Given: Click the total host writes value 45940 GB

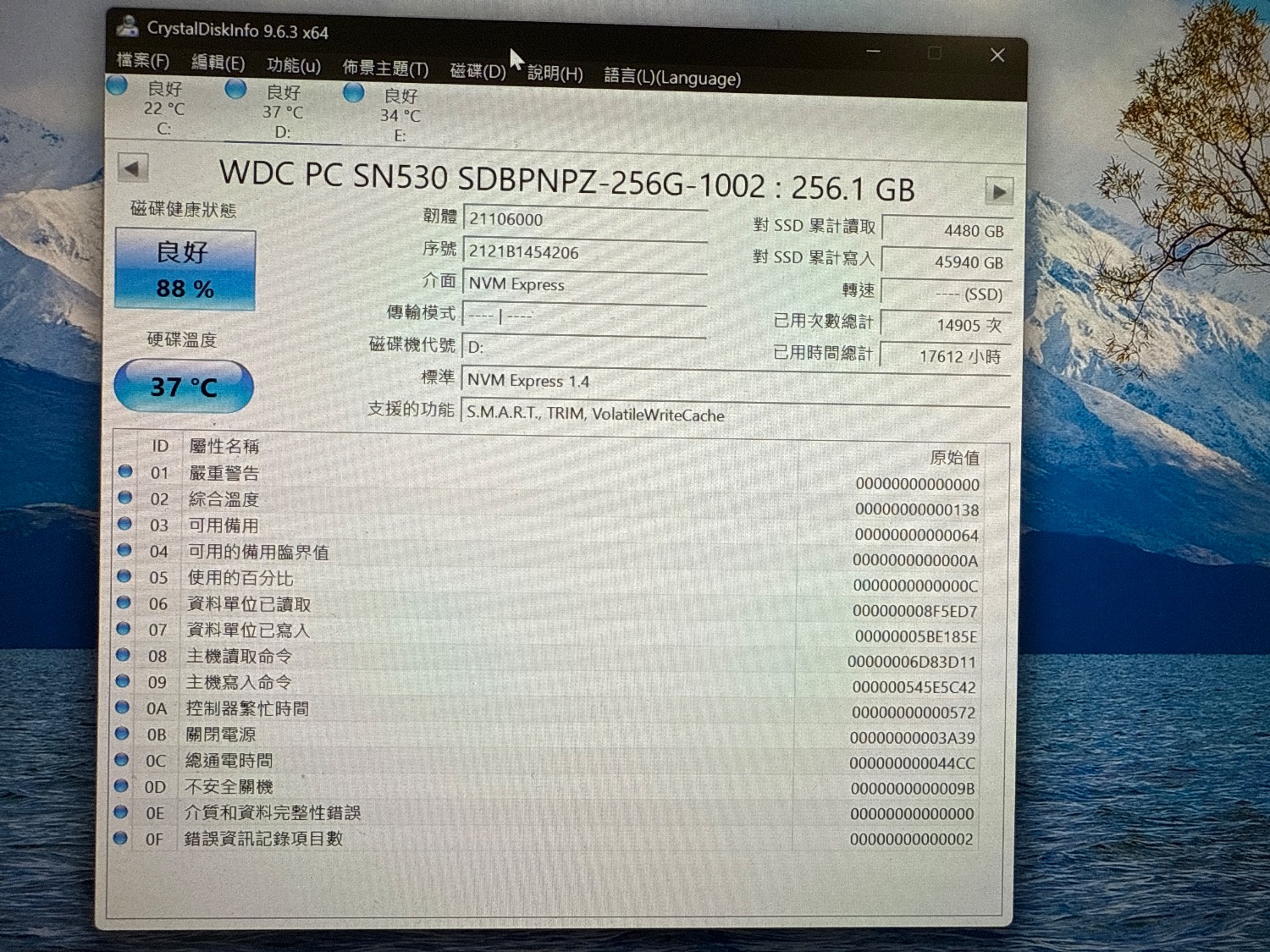Looking at the screenshot, I should pos(947,261).
